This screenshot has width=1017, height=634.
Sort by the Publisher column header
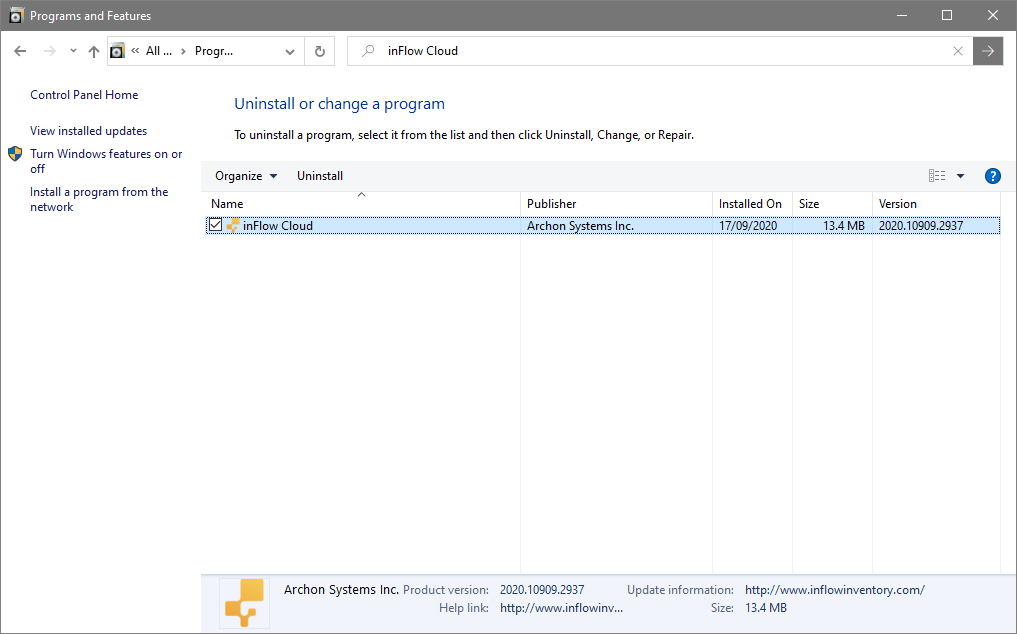pyautogui.click(x=616, y=204)
